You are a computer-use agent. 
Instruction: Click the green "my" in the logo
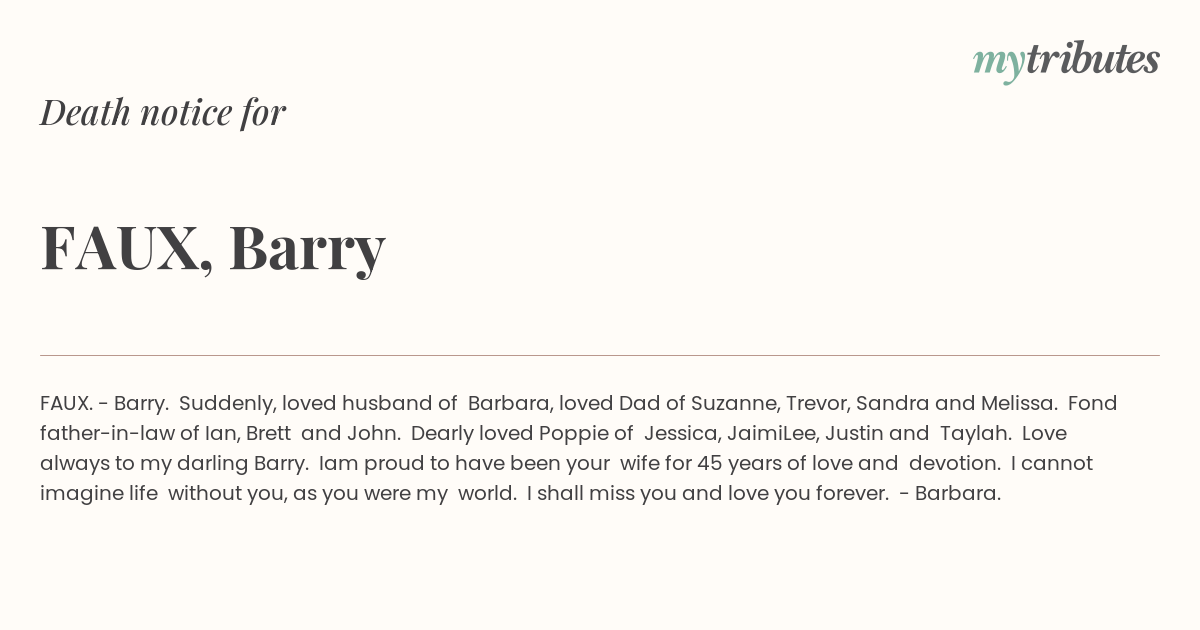(999, 63)
